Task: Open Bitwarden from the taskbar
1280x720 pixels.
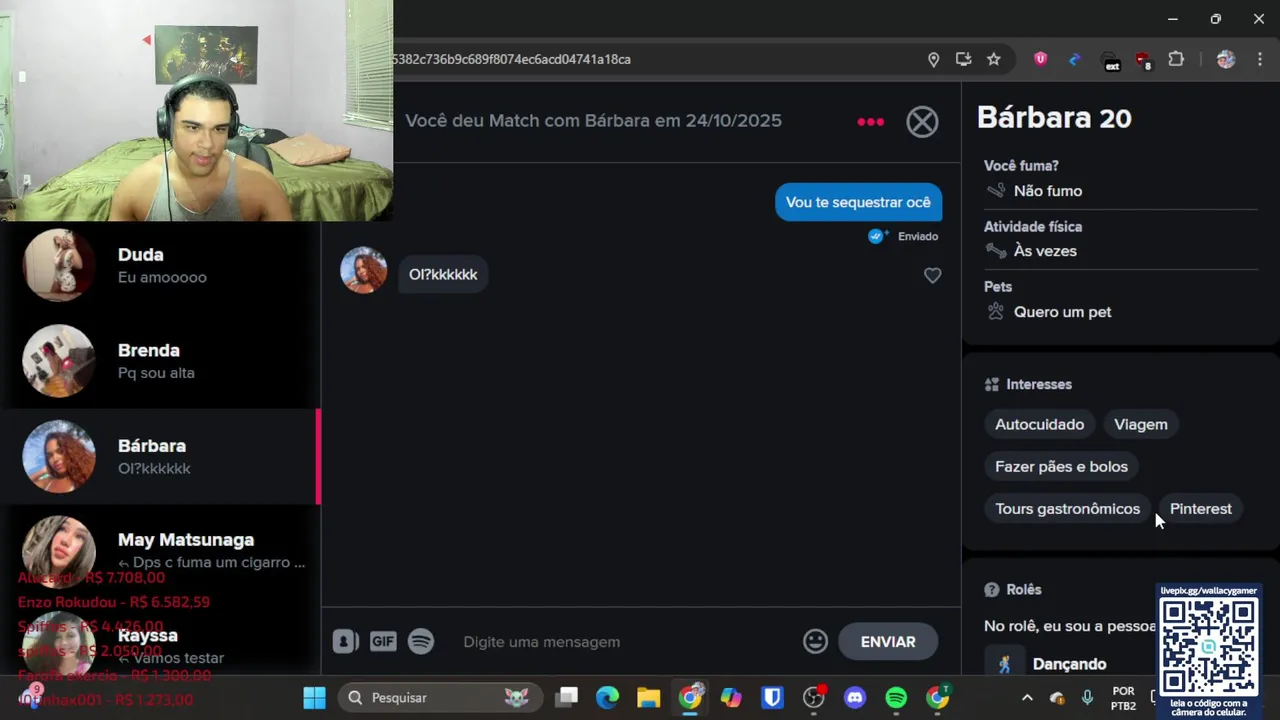Action: 772,697
